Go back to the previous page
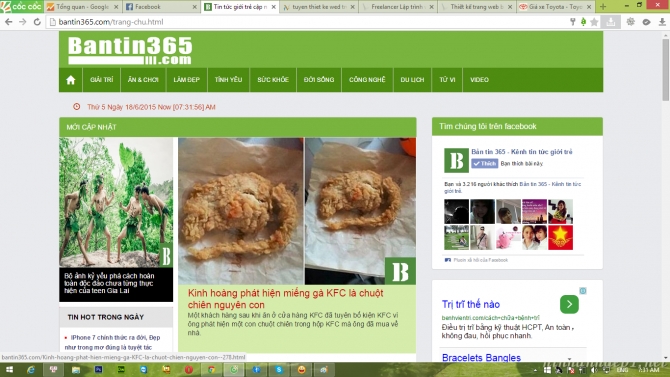 click(9, 22)
